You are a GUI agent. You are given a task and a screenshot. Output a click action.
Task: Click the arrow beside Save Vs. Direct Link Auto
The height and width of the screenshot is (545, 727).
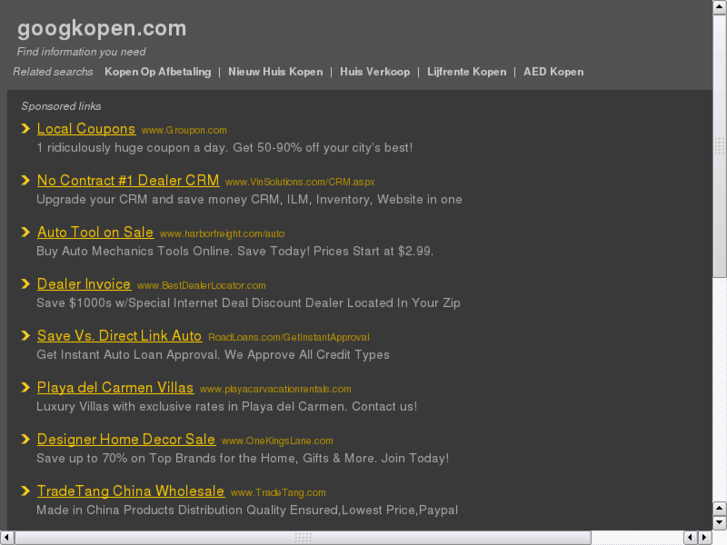tap(26, 336)
